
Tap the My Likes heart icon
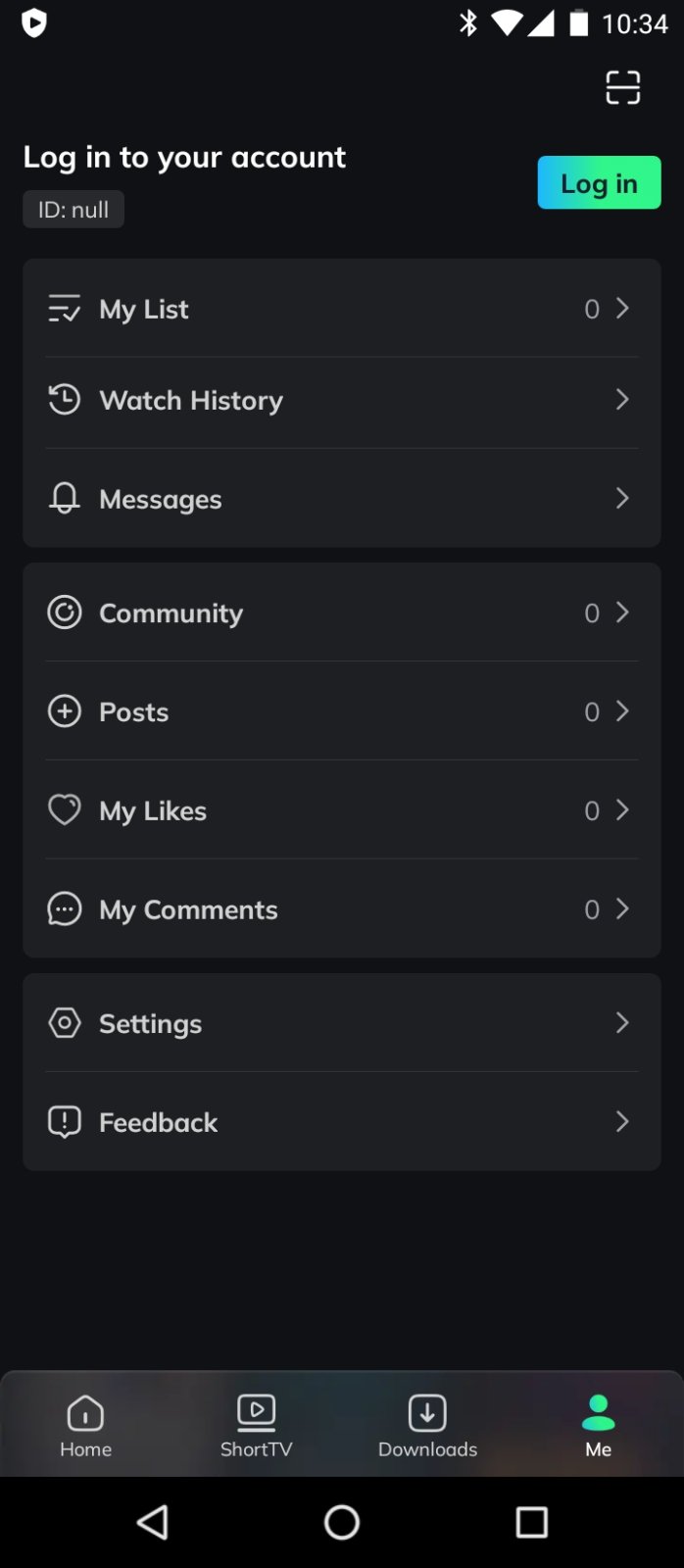click(x=65, y=810)
